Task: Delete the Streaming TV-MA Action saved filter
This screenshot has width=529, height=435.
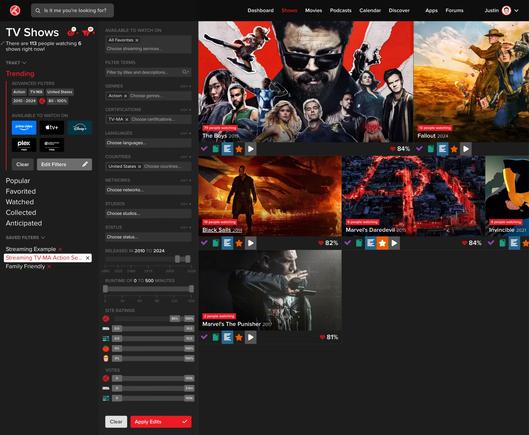Action: tap(88, 258)
